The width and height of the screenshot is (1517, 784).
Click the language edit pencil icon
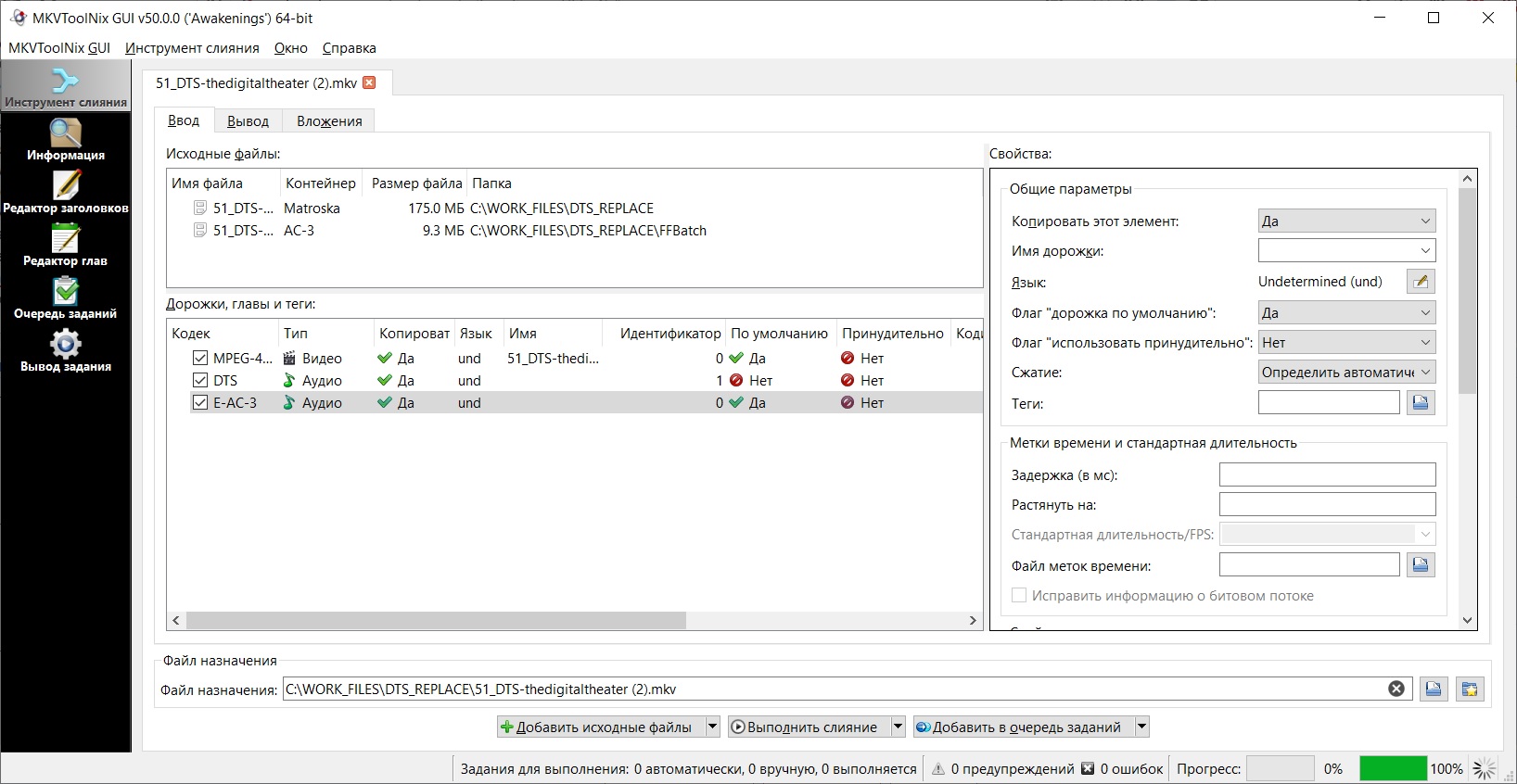[1421, 282]
